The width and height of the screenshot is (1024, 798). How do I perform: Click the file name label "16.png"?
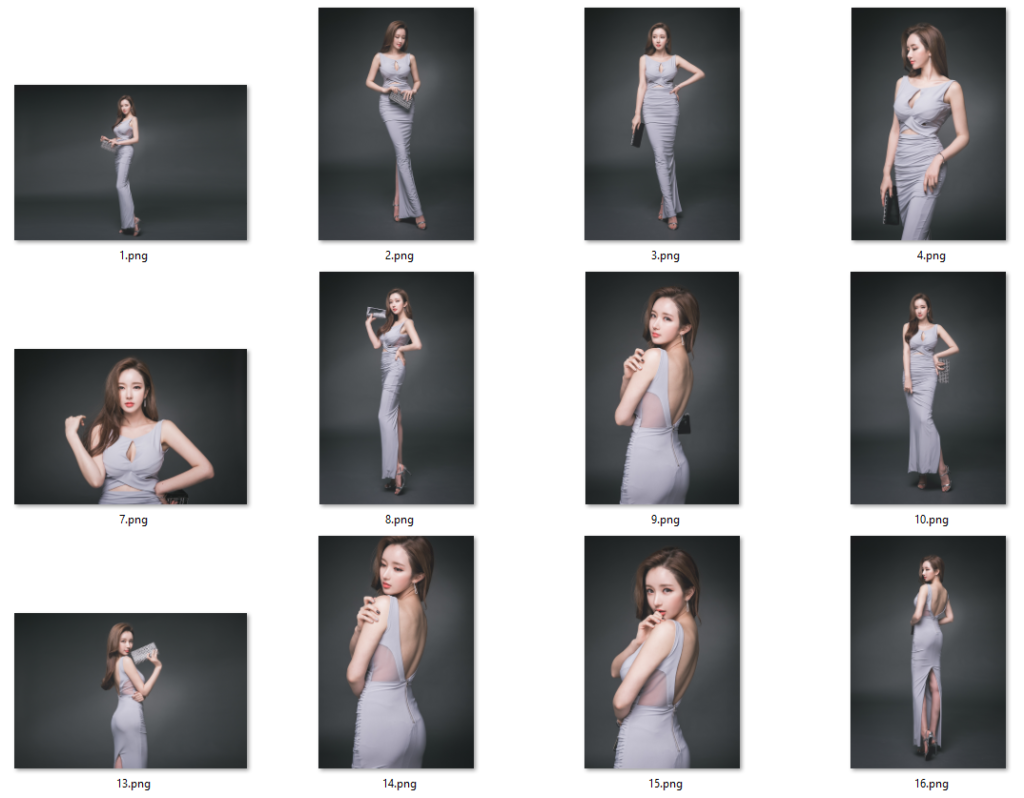[x=931, y=784]
